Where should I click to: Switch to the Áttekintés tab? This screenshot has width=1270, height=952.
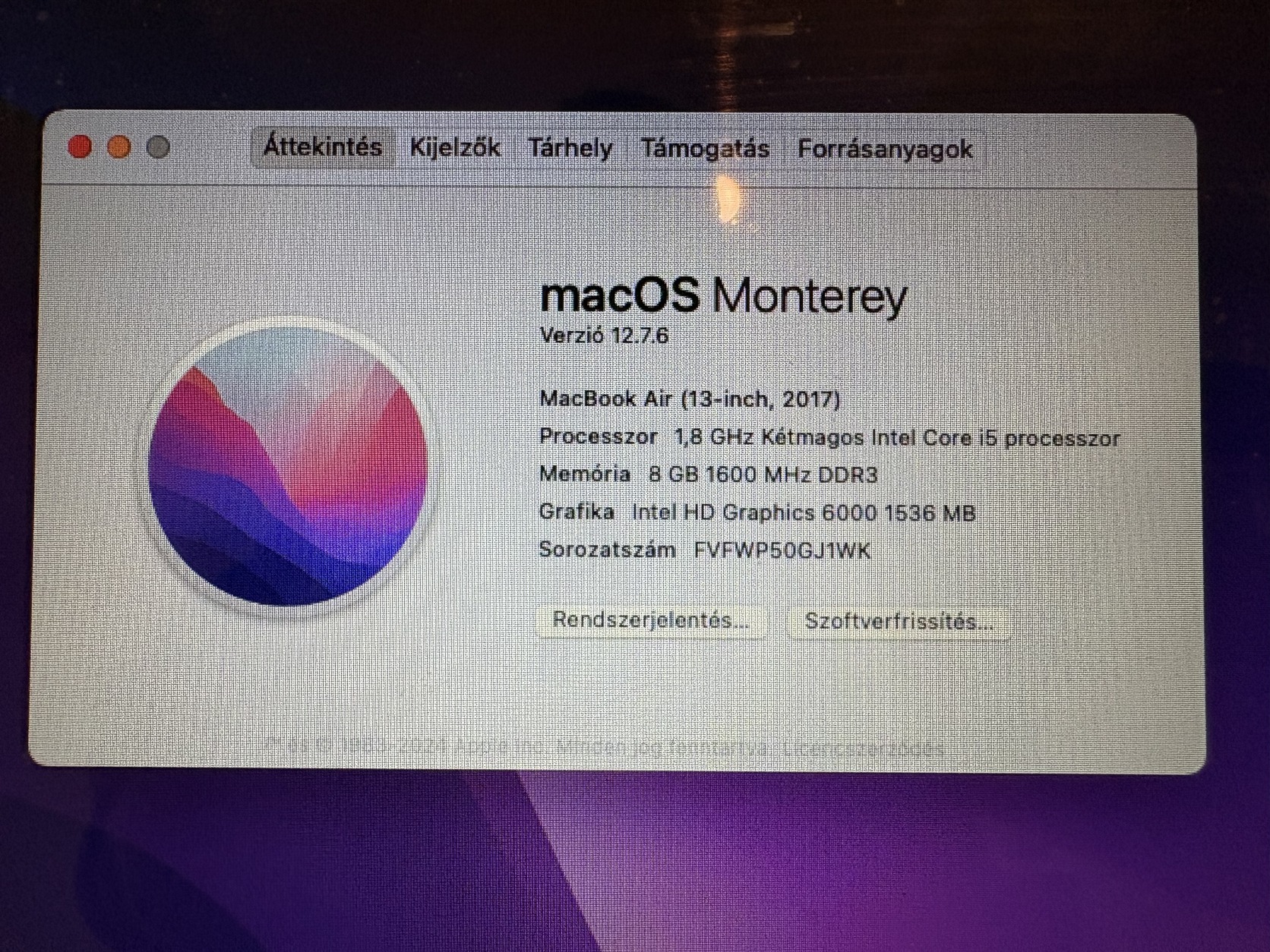tap(323, 147)
